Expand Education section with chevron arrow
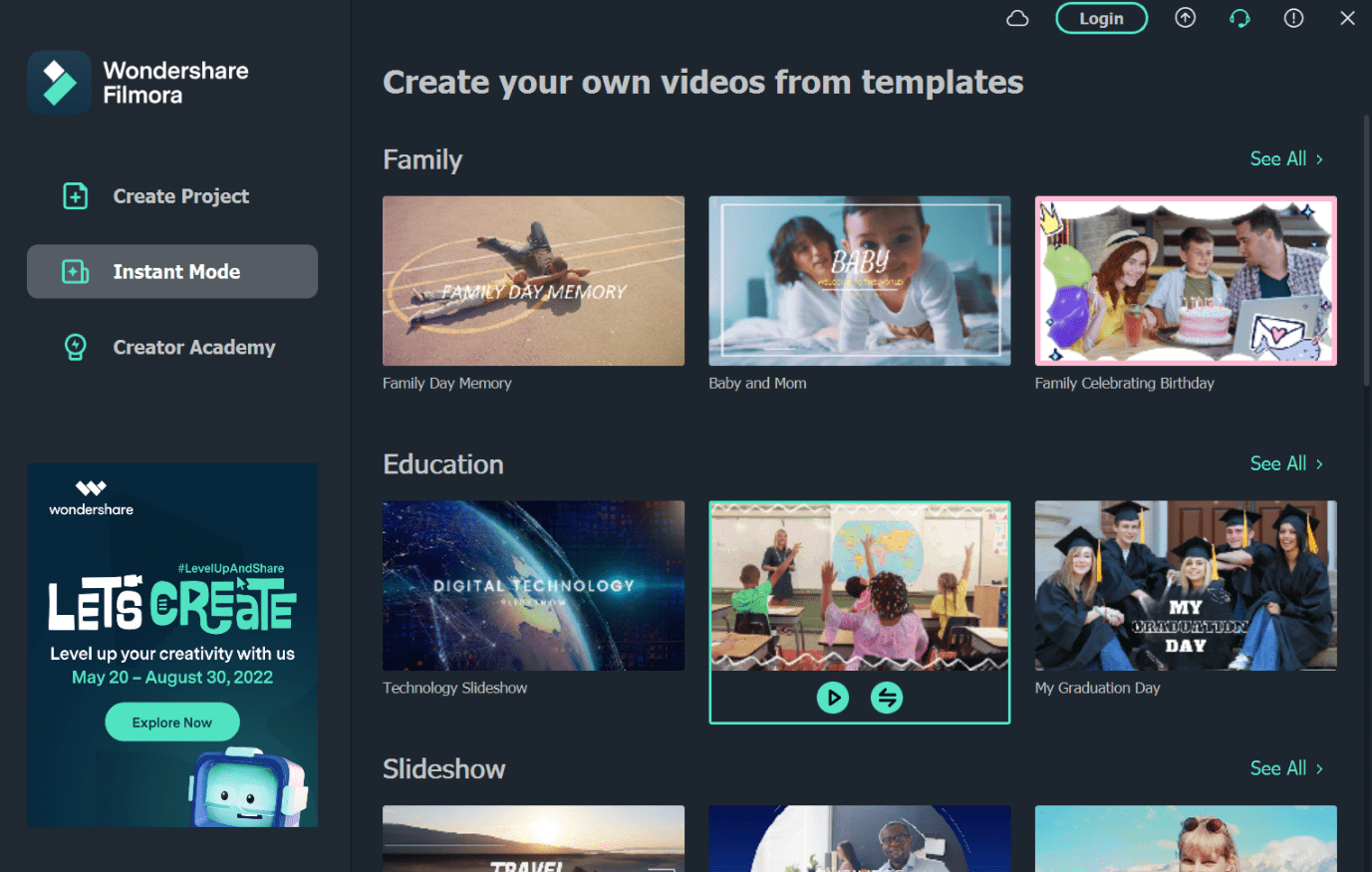 [x=1319, y=464]
